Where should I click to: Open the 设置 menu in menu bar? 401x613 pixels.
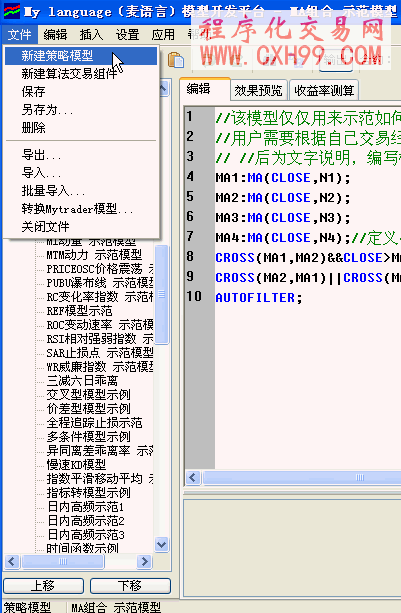(x=127, y=35)
